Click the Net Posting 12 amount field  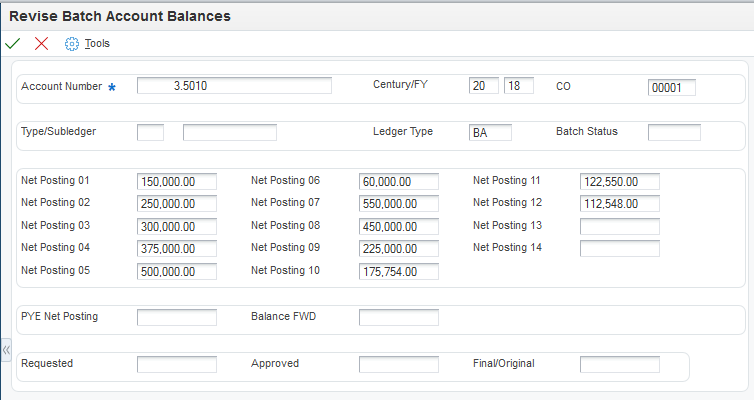click(x=620, y=203)
